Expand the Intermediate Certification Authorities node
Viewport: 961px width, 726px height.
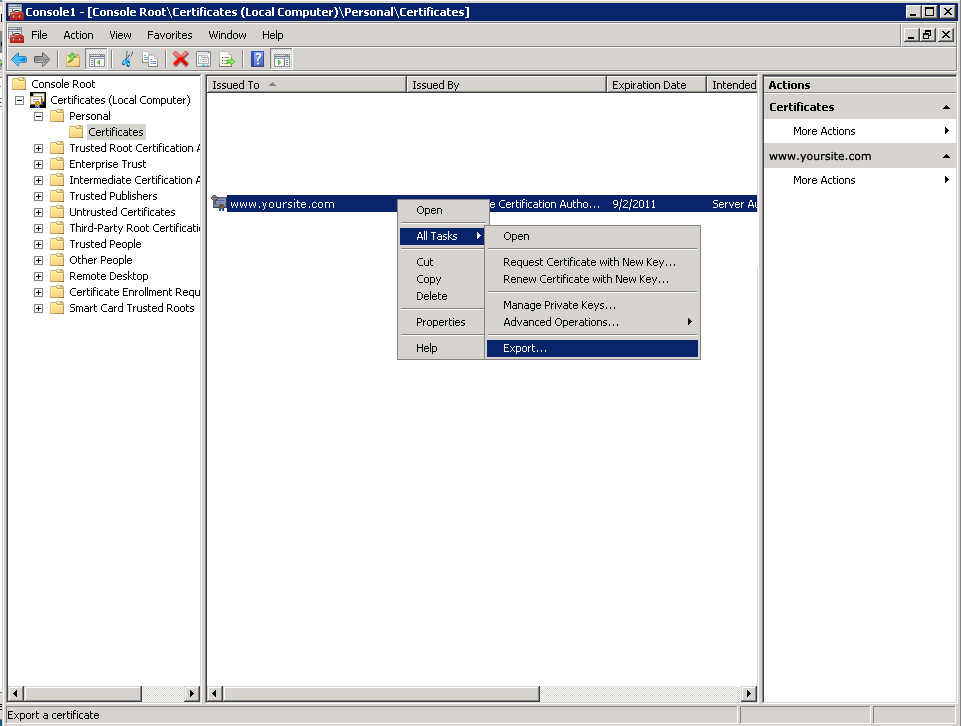coord(39,180)
